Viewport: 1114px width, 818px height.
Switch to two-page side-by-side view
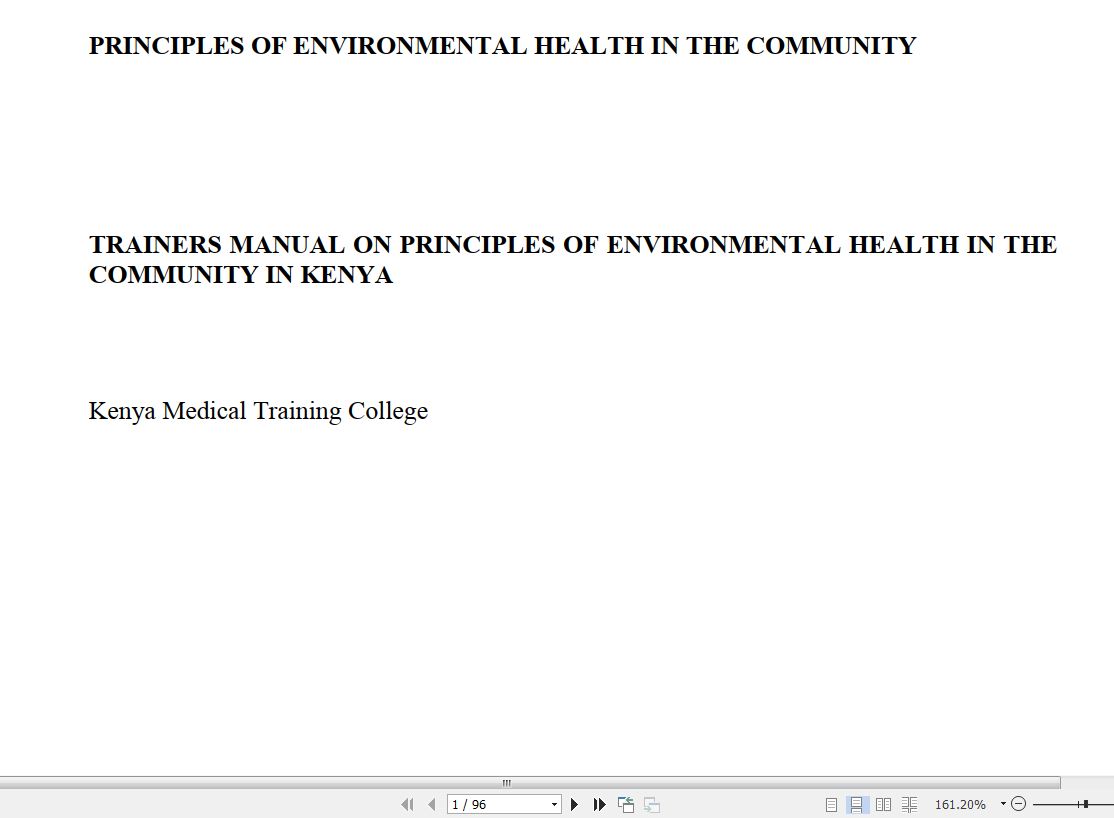tap(884, 804)
